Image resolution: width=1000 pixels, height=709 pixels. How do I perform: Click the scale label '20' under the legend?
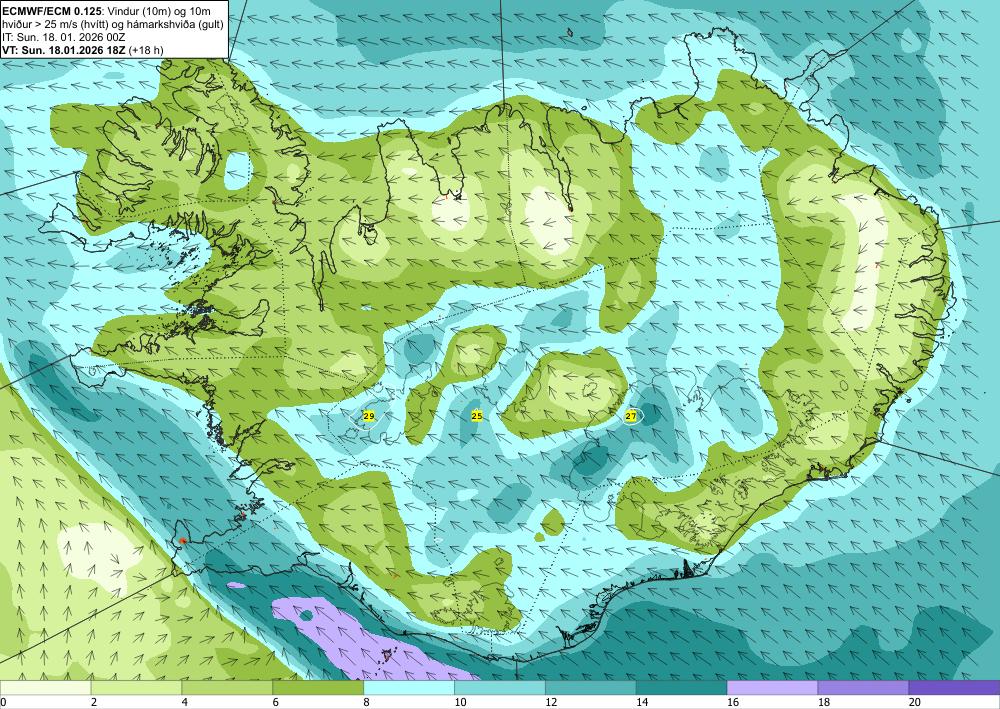[915, 702]
